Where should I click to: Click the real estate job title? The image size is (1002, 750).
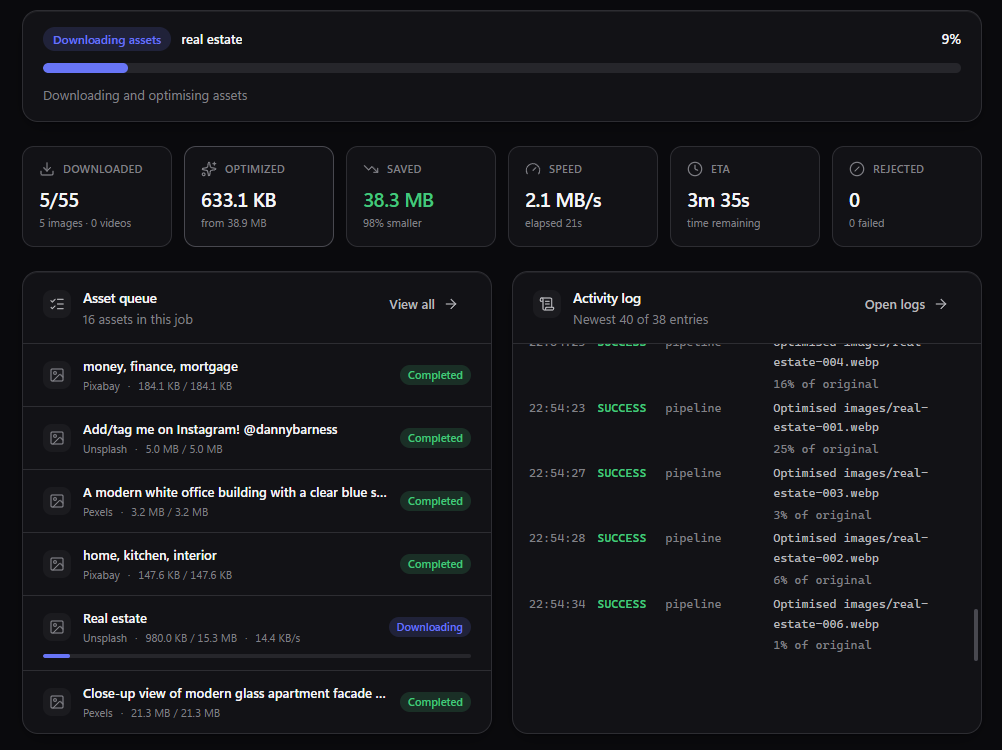pyautogui.click(x=212, y=40)
